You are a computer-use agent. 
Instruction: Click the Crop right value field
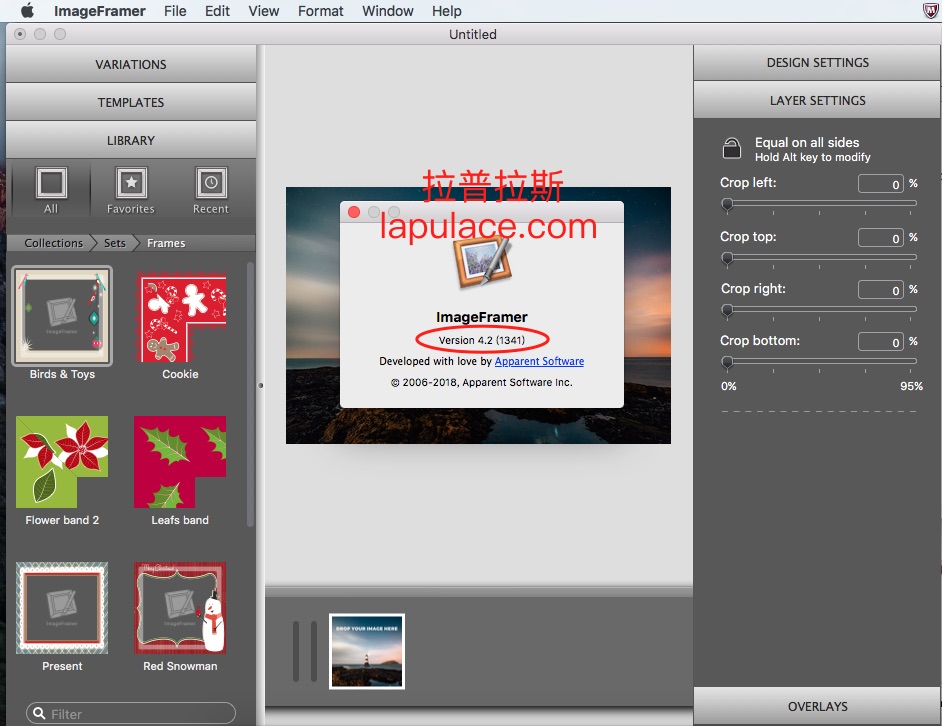(x=881, y=290)
